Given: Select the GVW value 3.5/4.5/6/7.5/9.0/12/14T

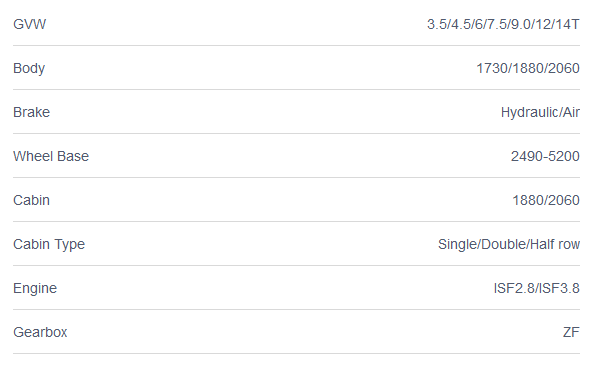Looking at the screenshot, I should point(503,24).
